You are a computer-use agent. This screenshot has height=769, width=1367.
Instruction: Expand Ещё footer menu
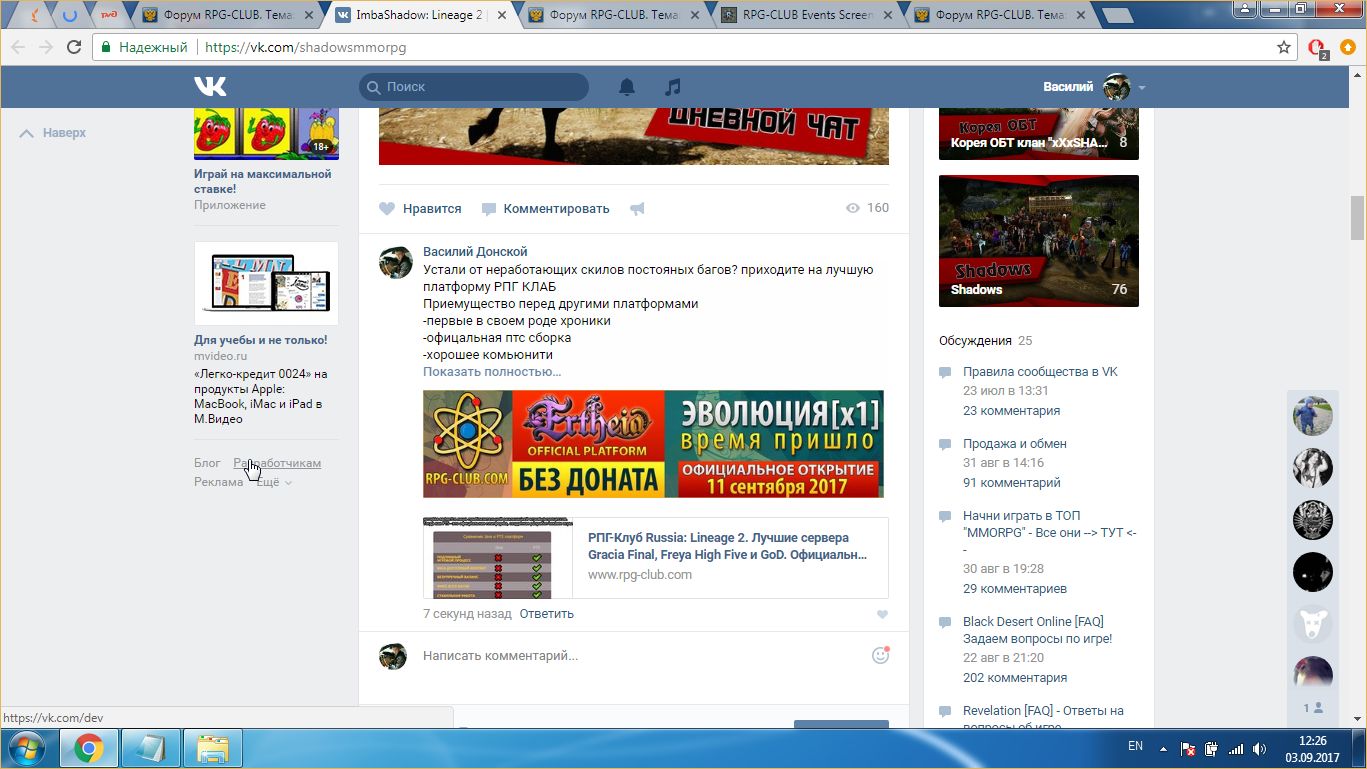(274, 482)
